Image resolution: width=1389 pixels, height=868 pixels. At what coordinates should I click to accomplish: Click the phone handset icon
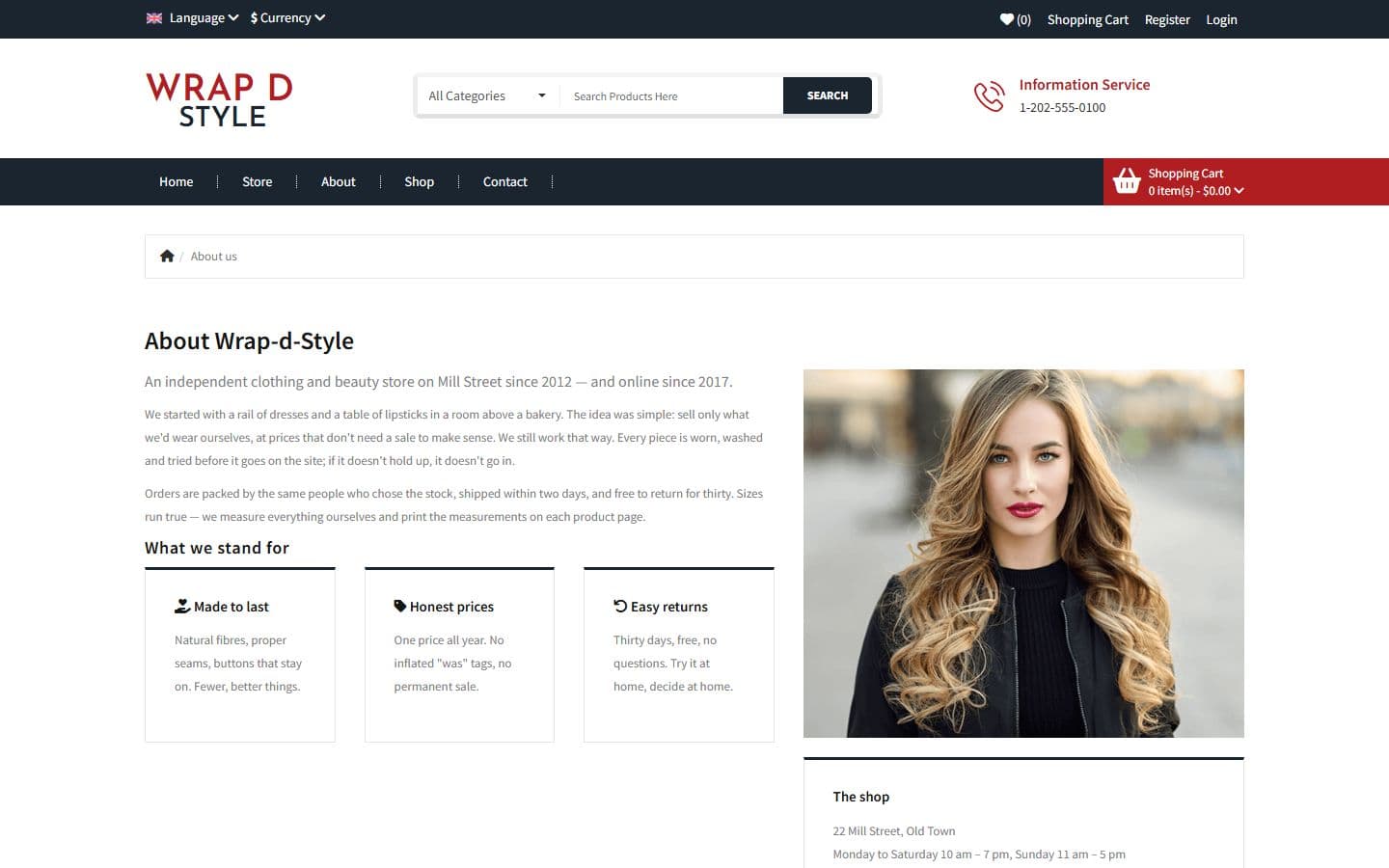(989, 96)
